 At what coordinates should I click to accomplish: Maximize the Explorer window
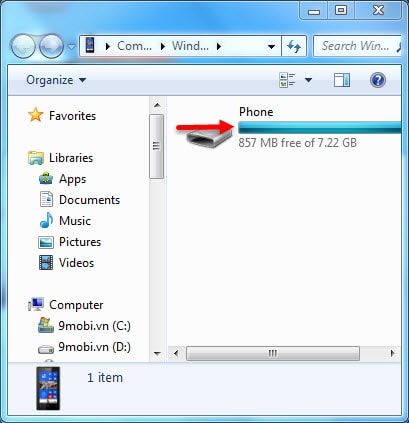coord(341,11)
